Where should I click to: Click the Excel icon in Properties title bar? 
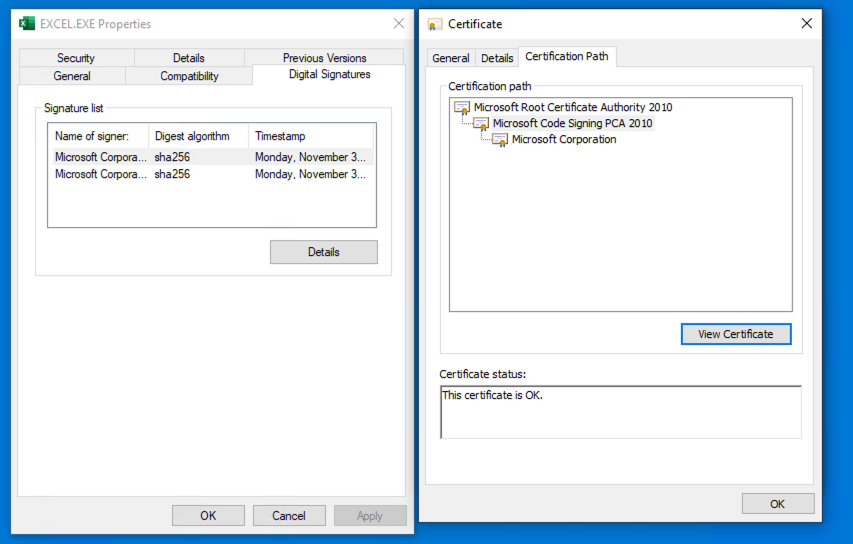tap(27, 23)
